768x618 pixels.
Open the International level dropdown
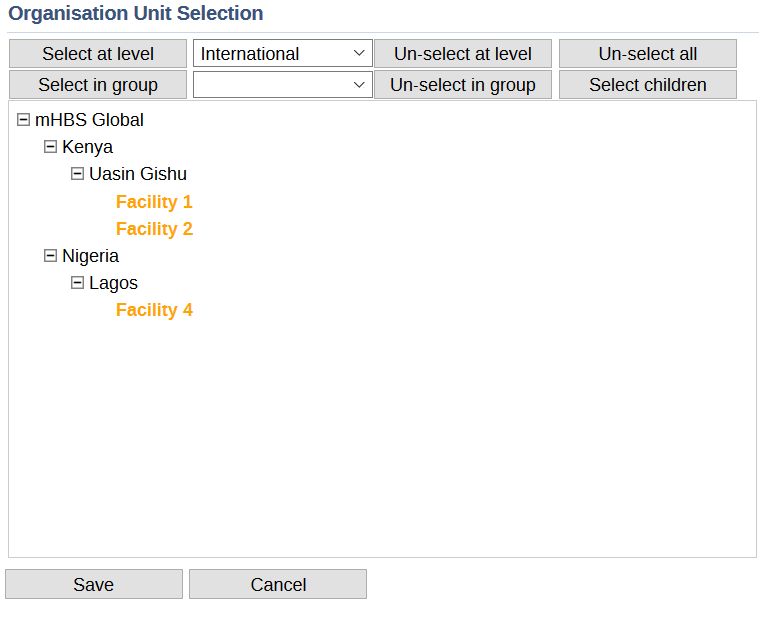(x=282, y=54)
